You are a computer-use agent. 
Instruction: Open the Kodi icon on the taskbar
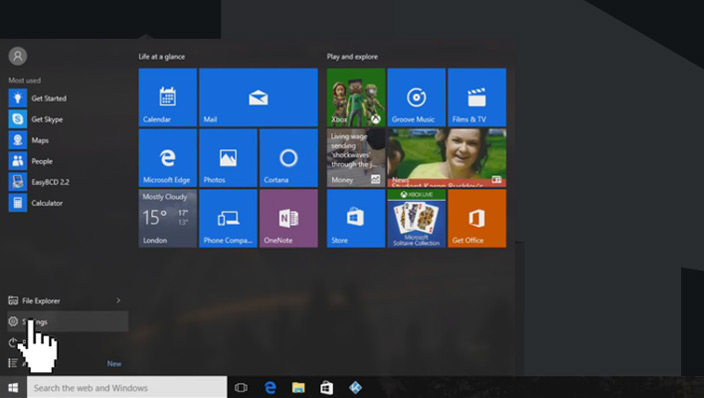pyautogui.click(x=355, y=387)
